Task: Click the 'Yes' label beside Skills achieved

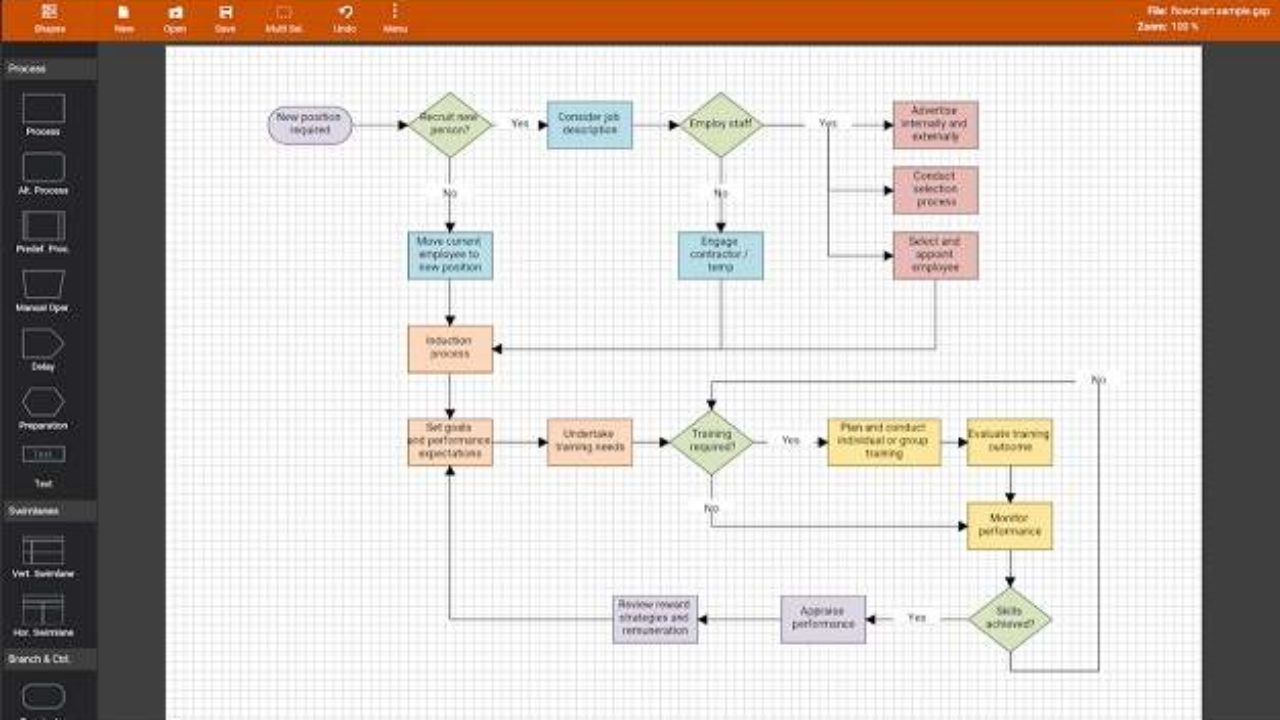Action: tap(917, 618)
